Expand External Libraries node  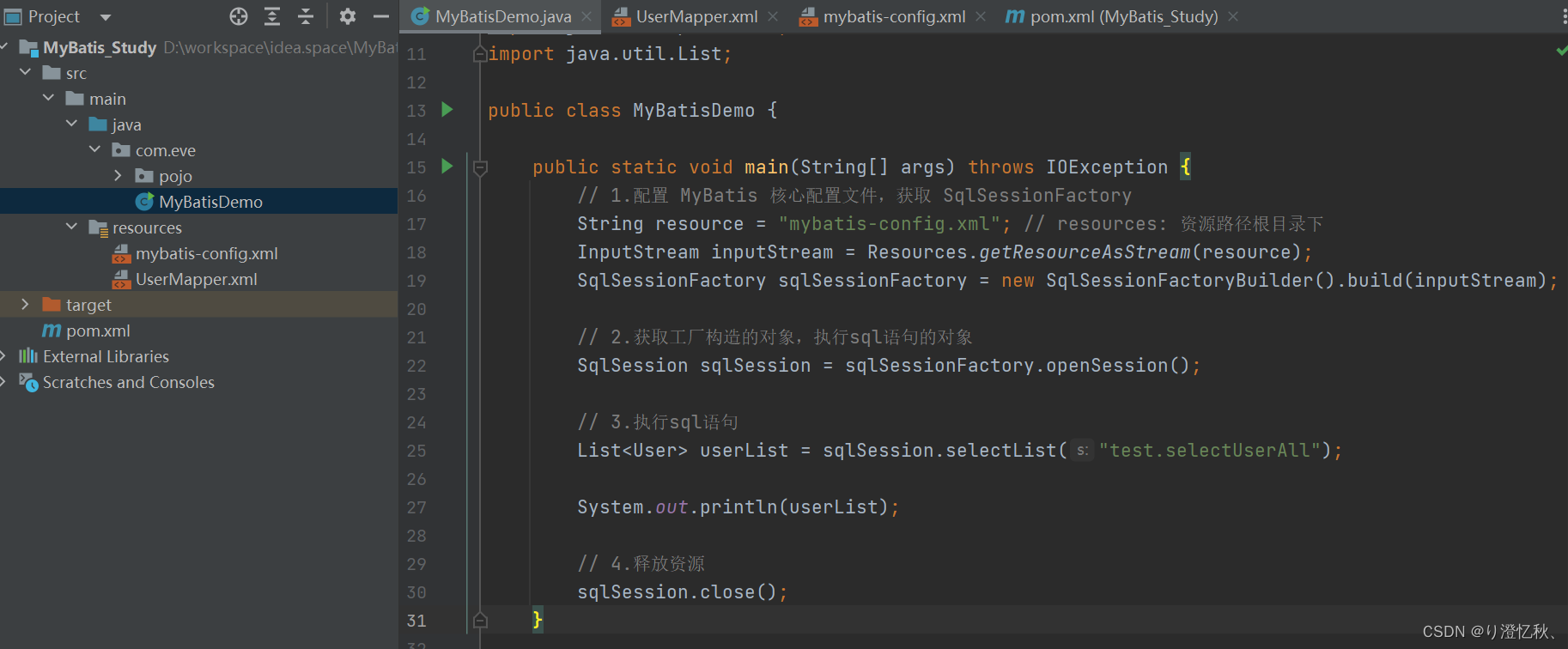point(3,355)
